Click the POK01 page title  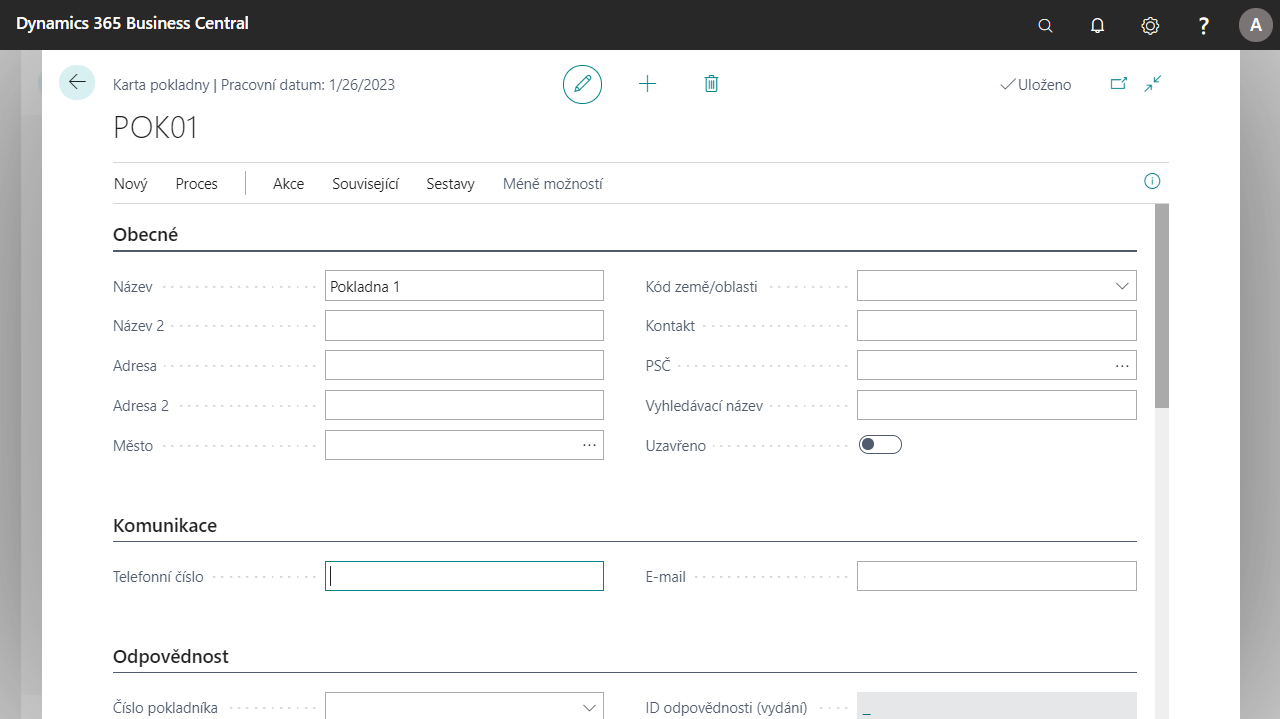[x=156, y=127]
